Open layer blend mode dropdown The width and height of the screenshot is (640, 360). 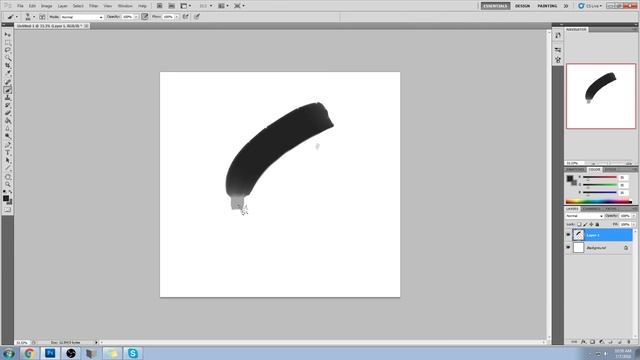click(584, 216)
